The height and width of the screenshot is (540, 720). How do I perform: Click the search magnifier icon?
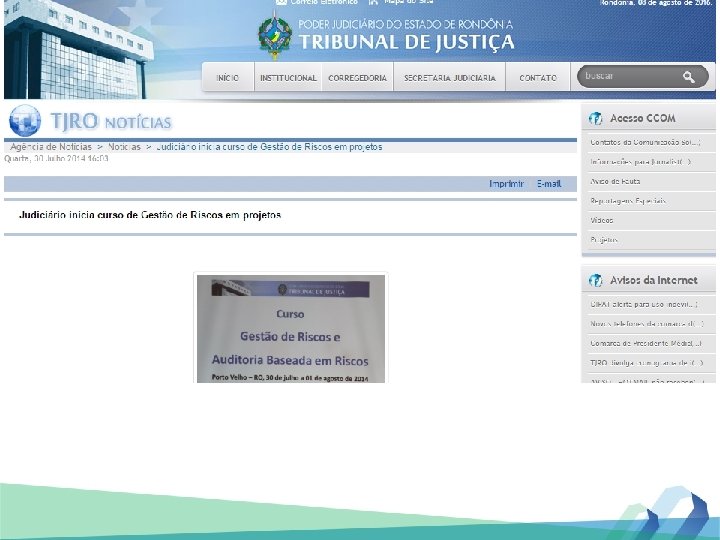(688, 77)
